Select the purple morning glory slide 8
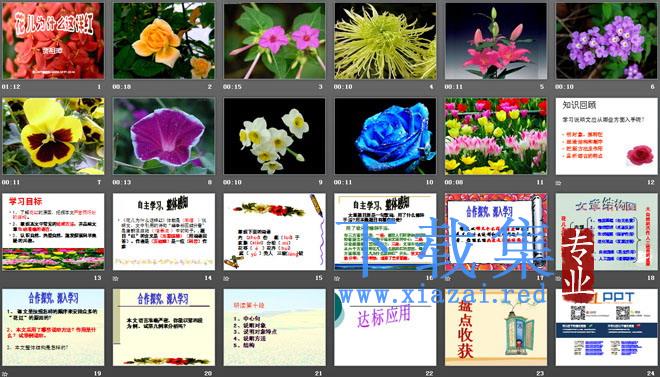 [x=164, y=136]
